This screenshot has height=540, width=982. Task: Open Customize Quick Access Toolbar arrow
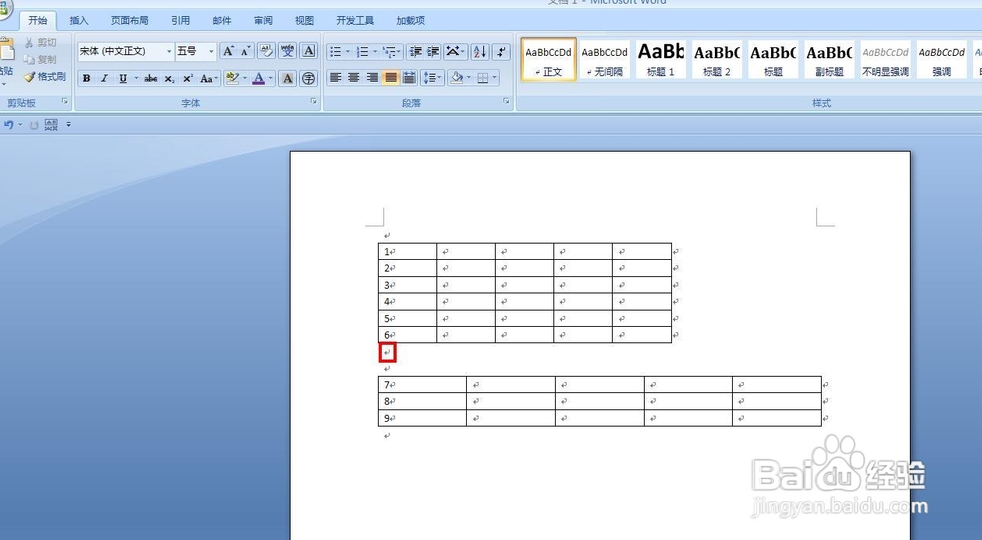(68, 125)
